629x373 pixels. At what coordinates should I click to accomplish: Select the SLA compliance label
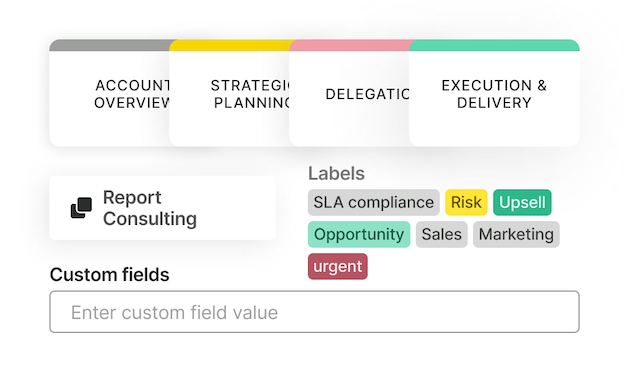point(373,203)
